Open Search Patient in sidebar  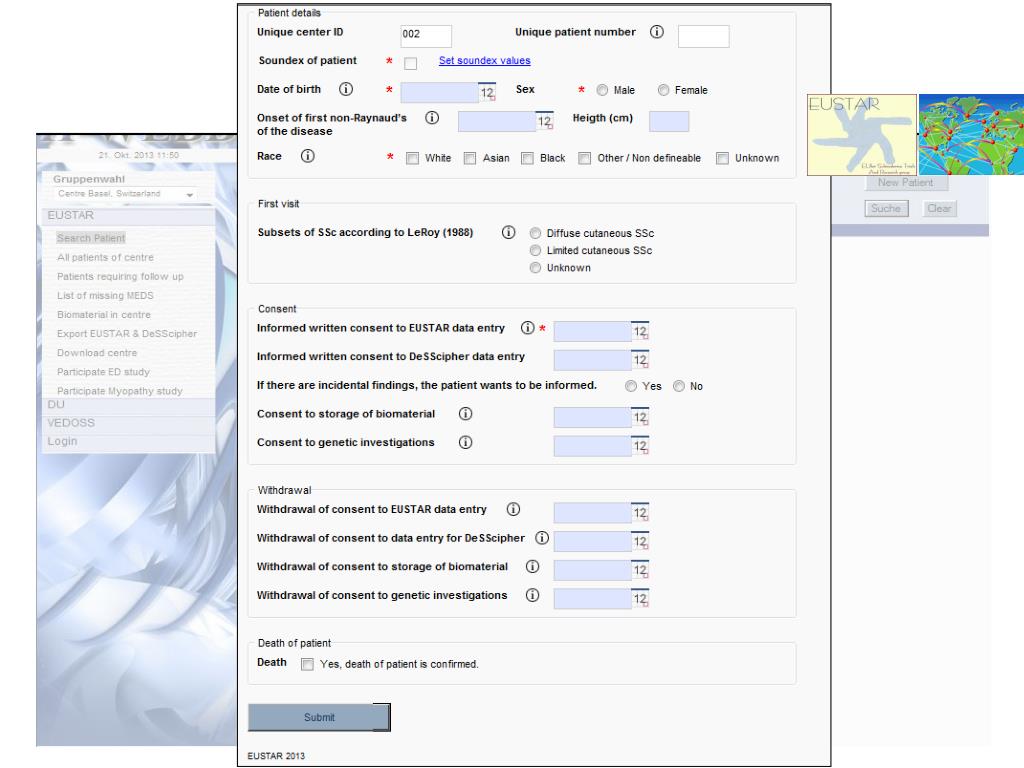(x=91, y=238)
